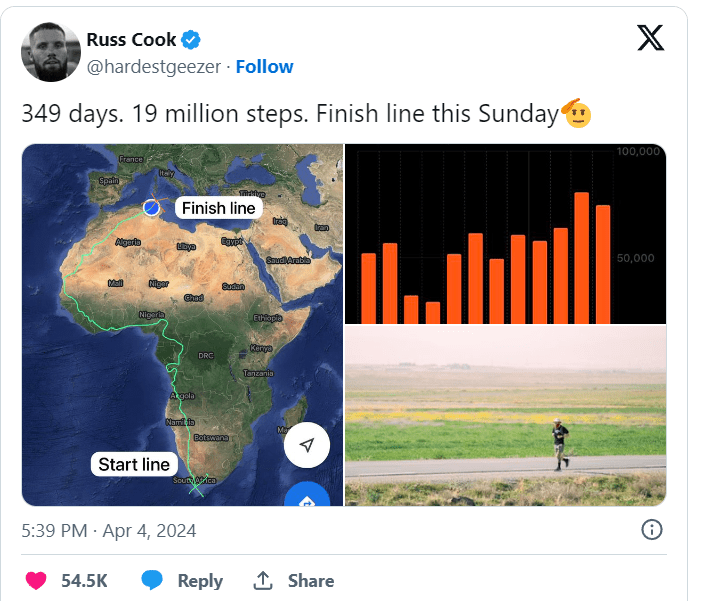Open the runner on road photo
This screenshot has height=601, width=717.
505,415
